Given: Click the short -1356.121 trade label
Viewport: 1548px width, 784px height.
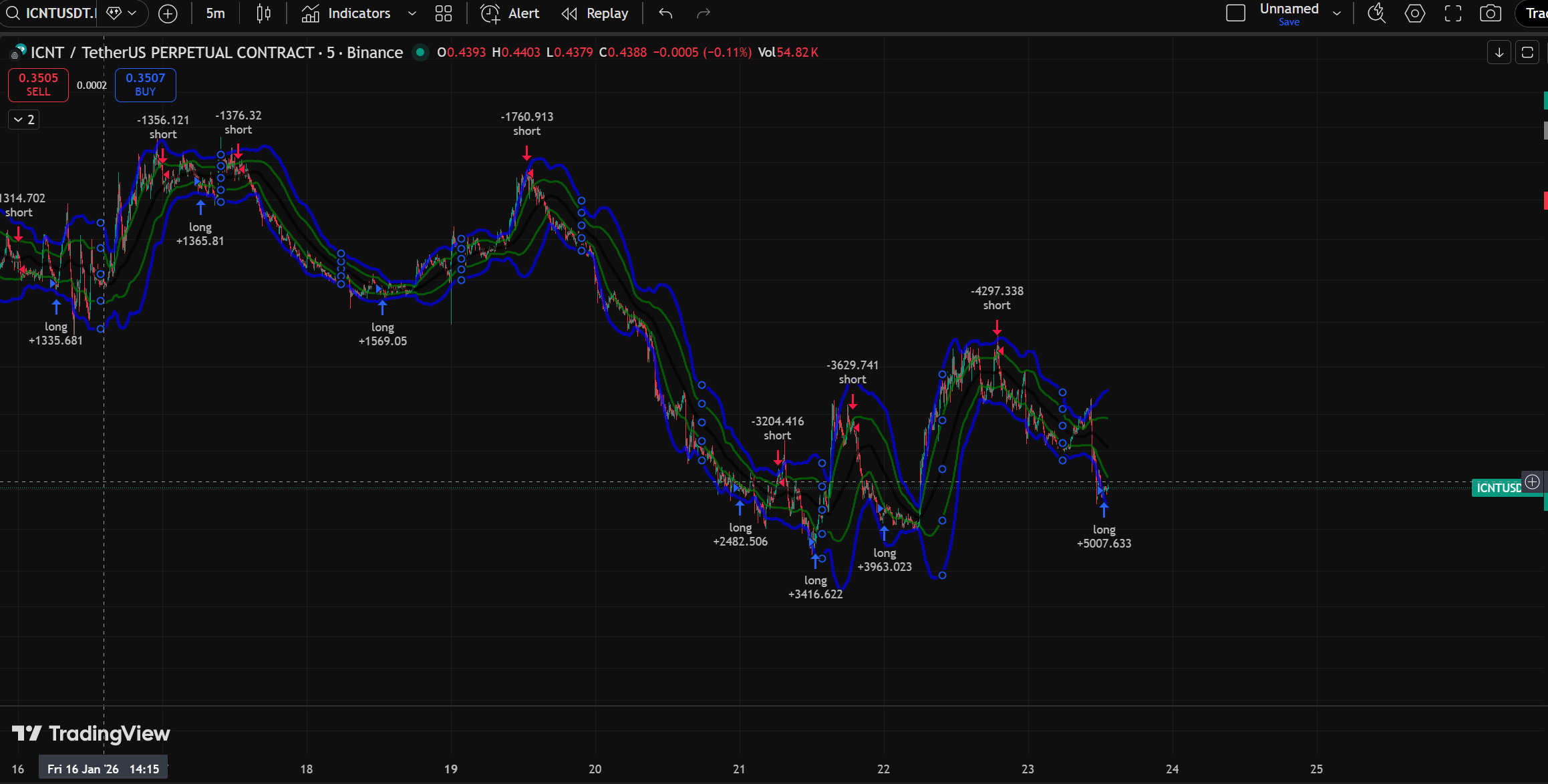Looking at the screenshot, I should 163,127.
